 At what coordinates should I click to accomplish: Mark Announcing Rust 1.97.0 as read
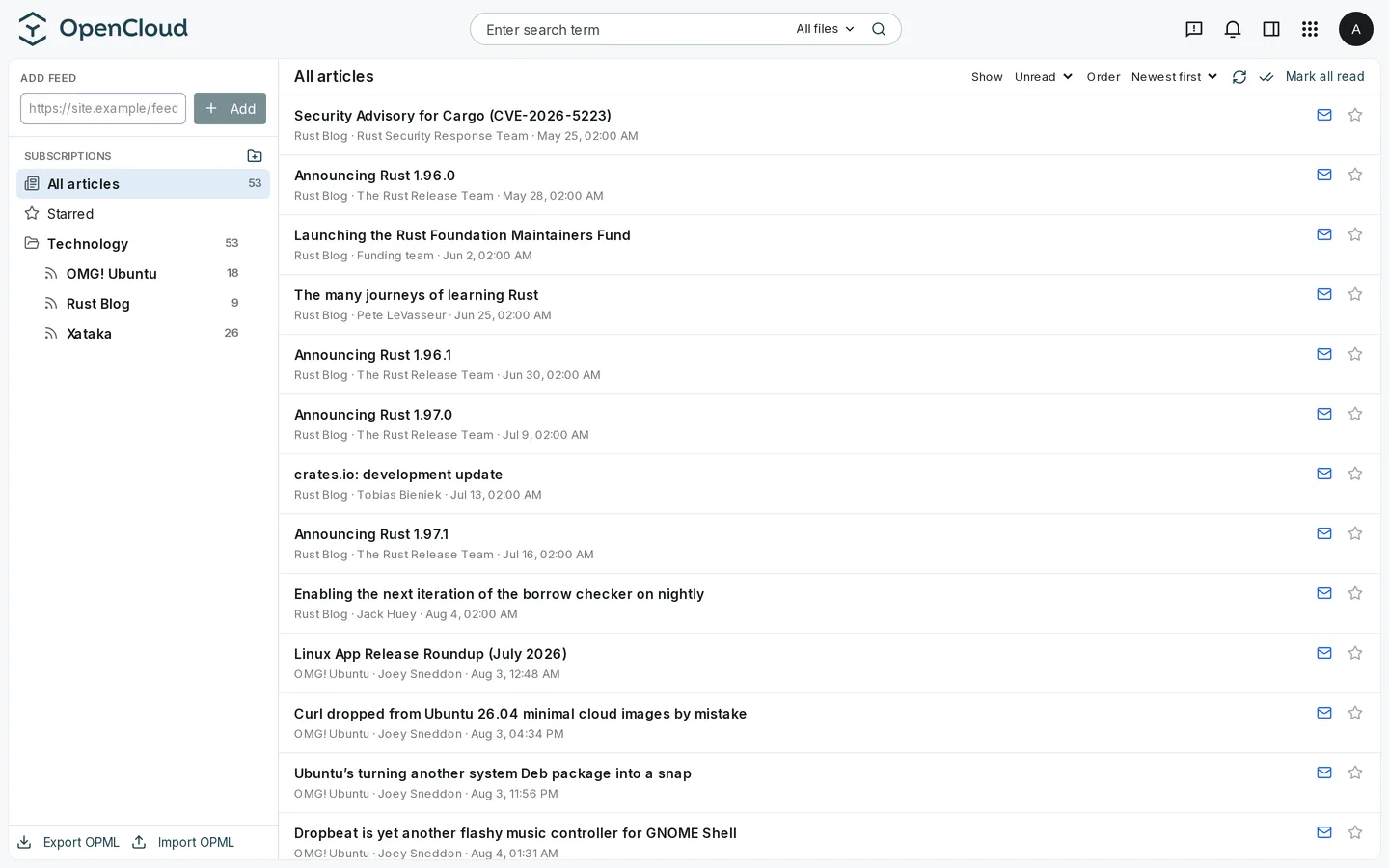1324,414
